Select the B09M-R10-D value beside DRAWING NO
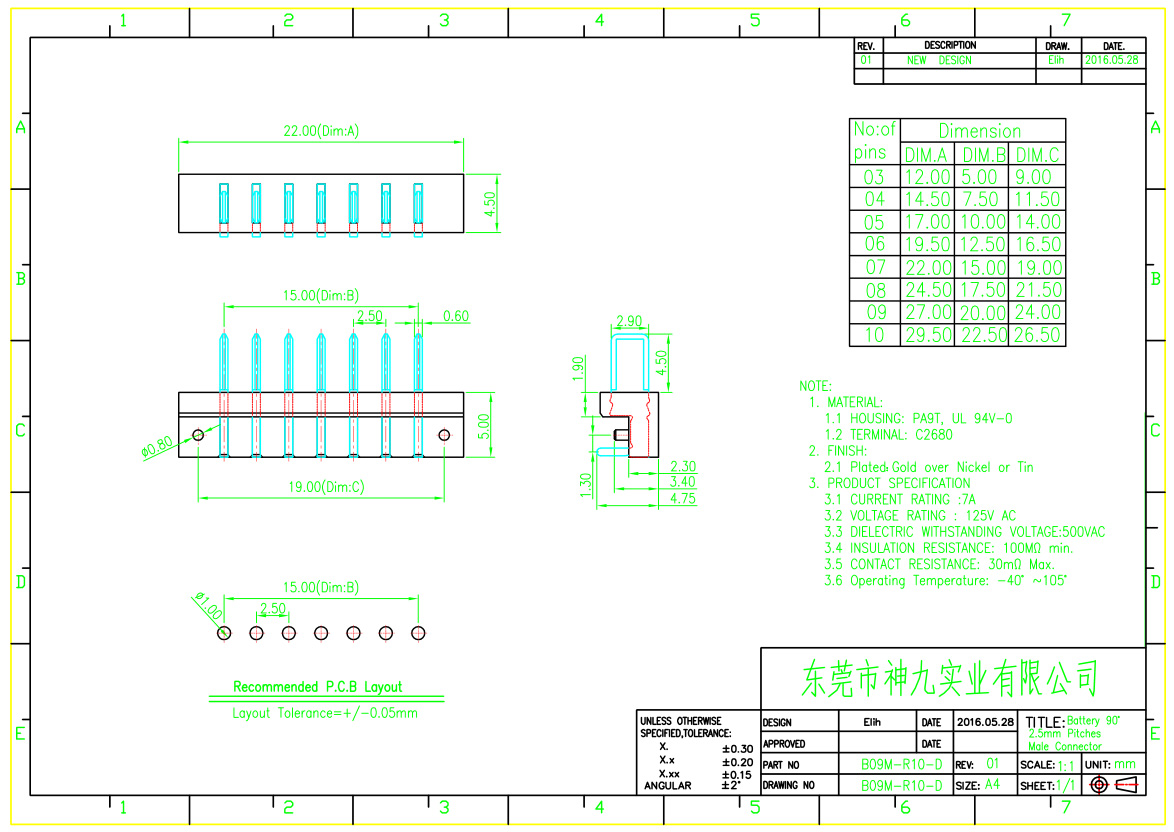The width and height of the screenshot is (1174, 832). point(901,786)
